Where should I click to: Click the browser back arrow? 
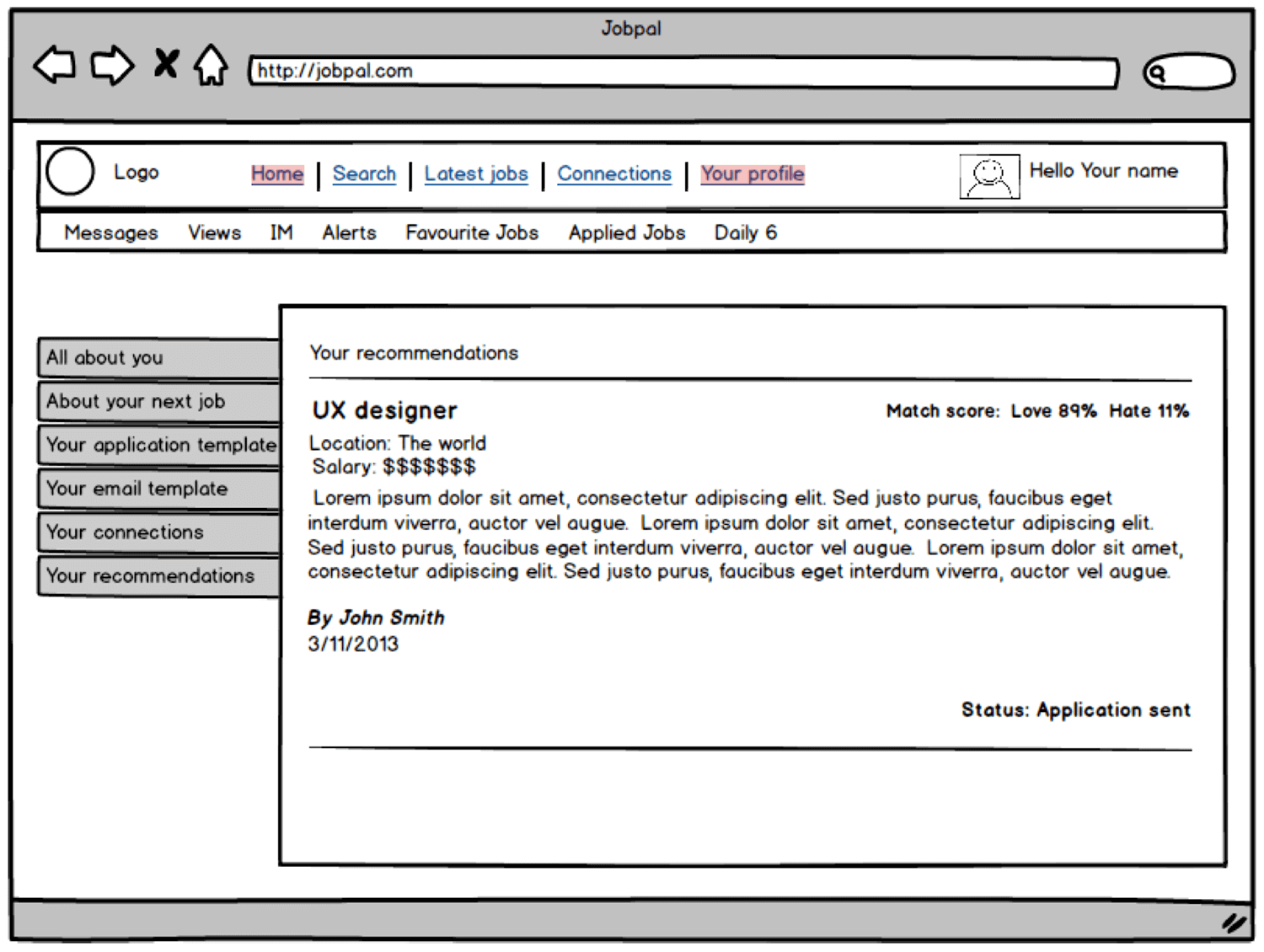click(x=55, y=65)
